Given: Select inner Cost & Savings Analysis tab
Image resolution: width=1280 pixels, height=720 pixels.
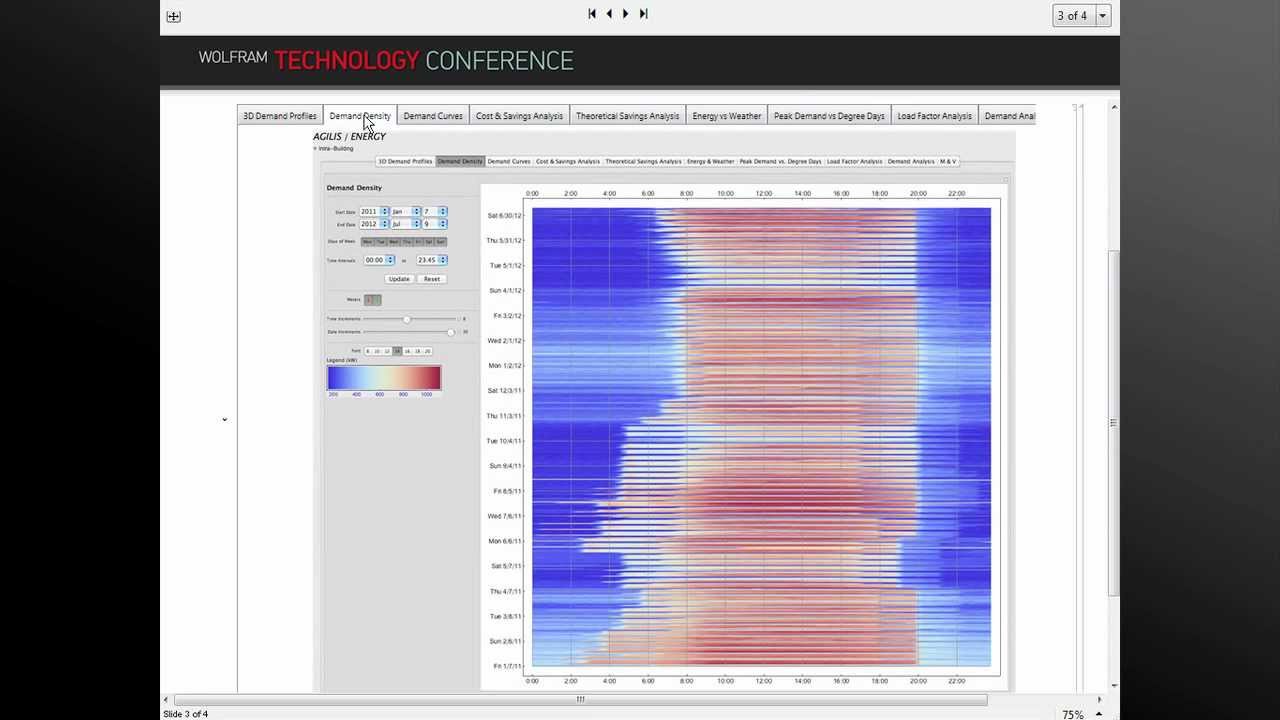Looking at the screenshot, I should (x=568, y=161).
